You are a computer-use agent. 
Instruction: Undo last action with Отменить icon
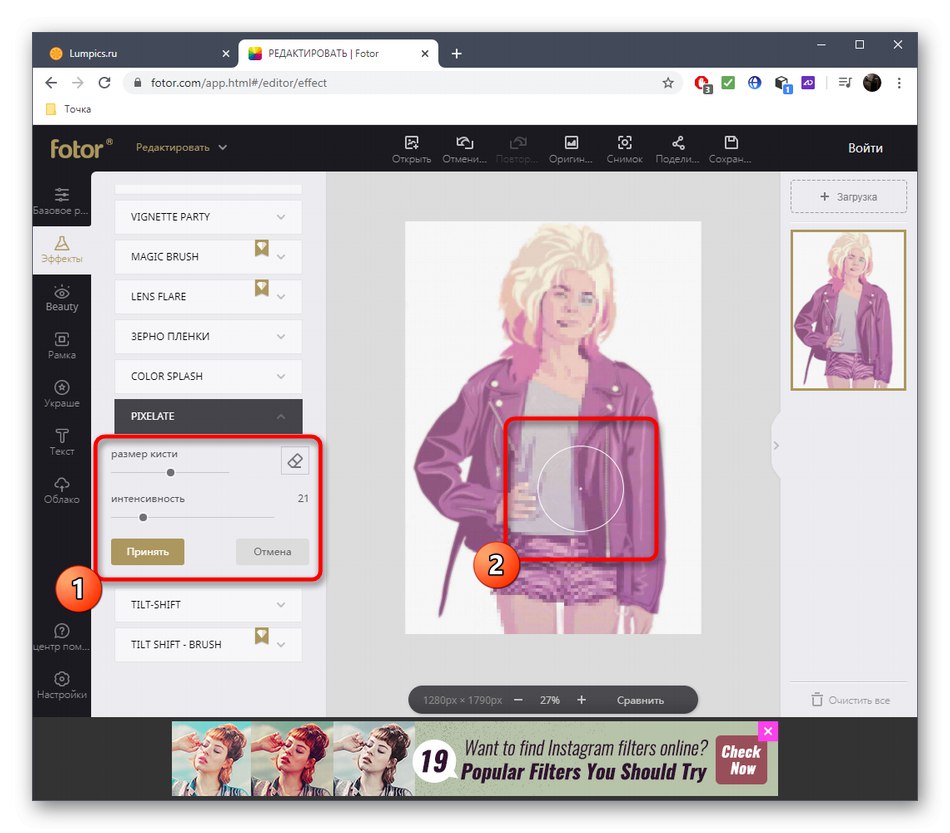tap(464, 150)
